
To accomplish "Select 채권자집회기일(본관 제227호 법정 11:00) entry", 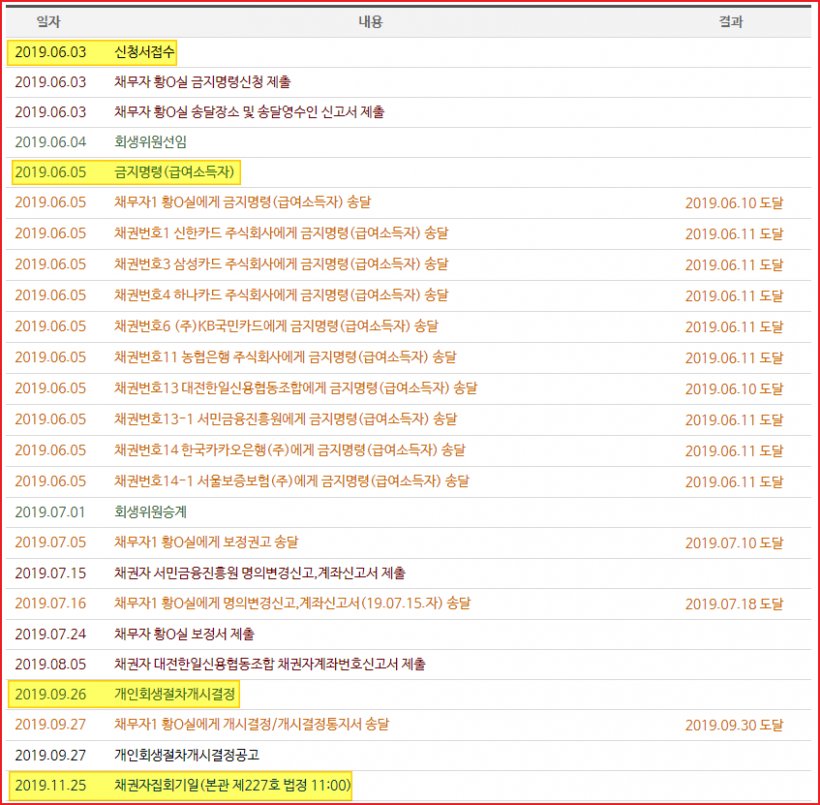I will 232,785.
